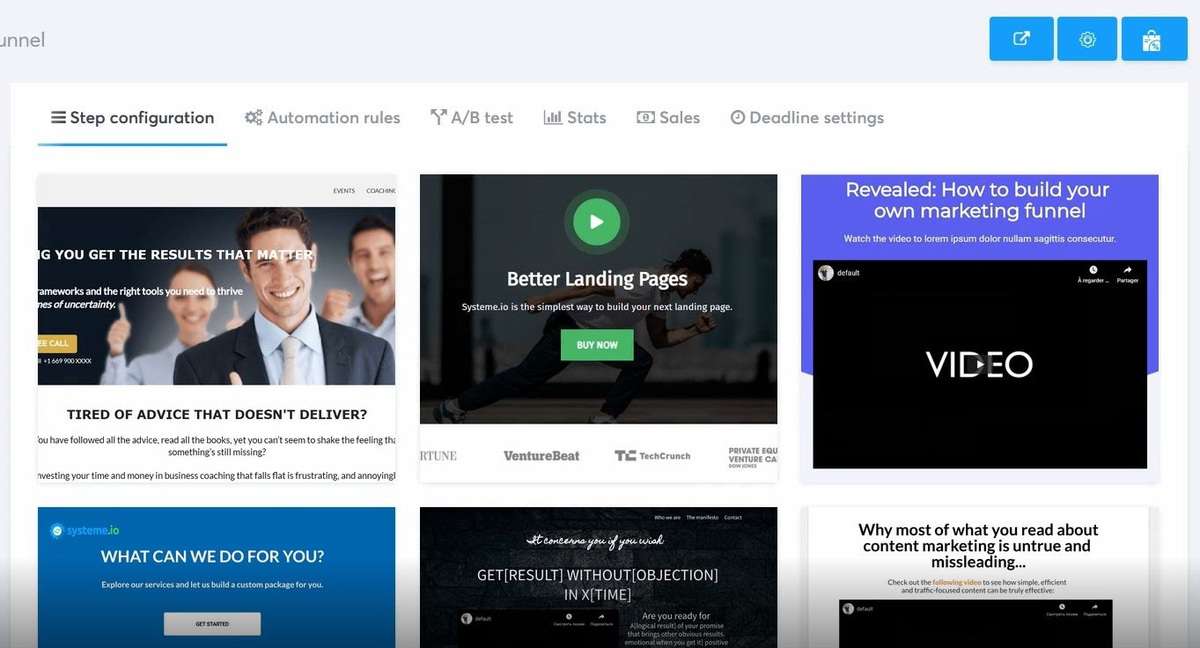1200x648 pixels.
Task: Switch to the Step configuration tab
Action: (x=133, y=118)
